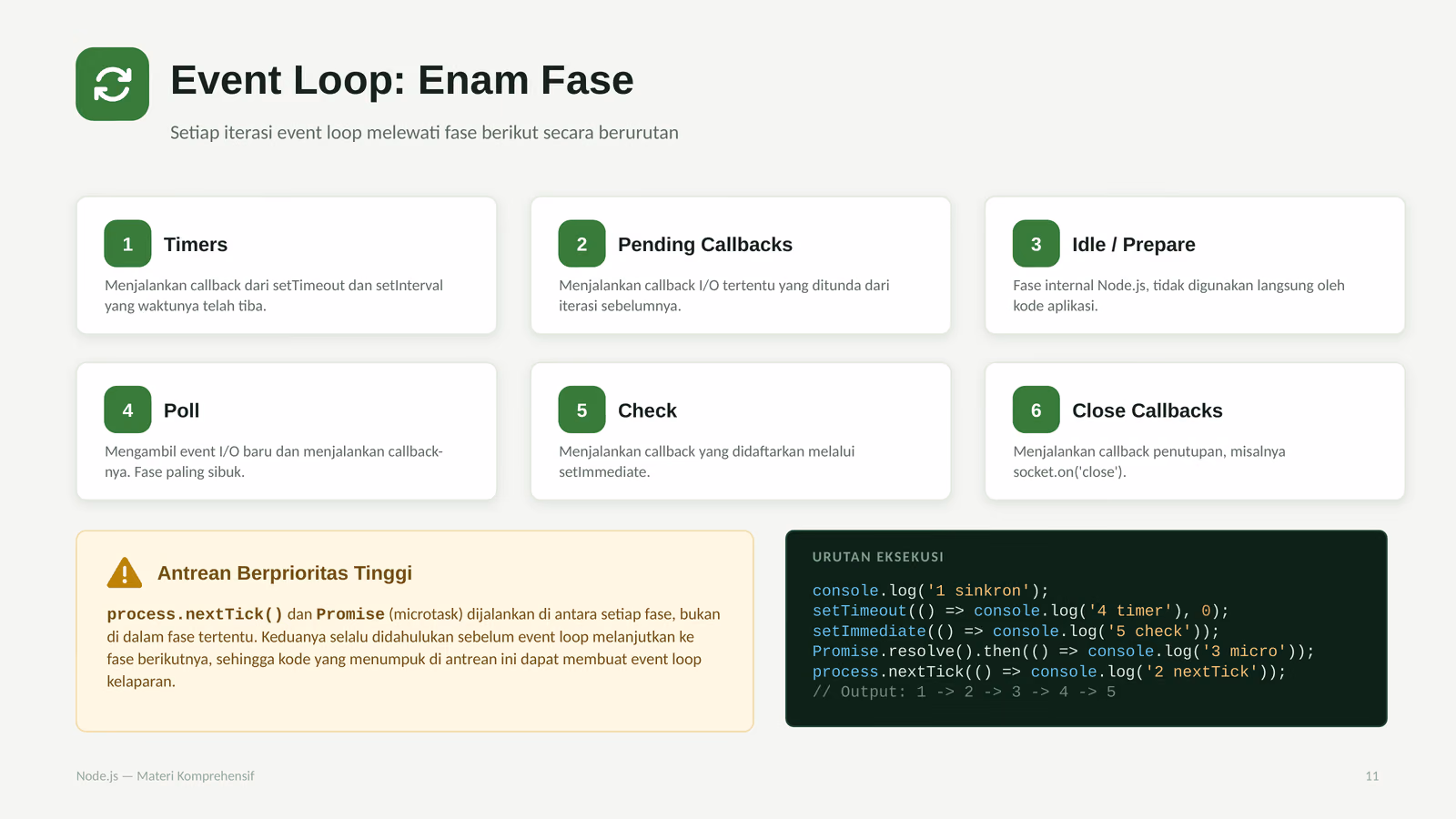This screenshot has height=819, width=1456.
Task: Click the Check description mentioning setImmediate
Action: click(707, 461)
